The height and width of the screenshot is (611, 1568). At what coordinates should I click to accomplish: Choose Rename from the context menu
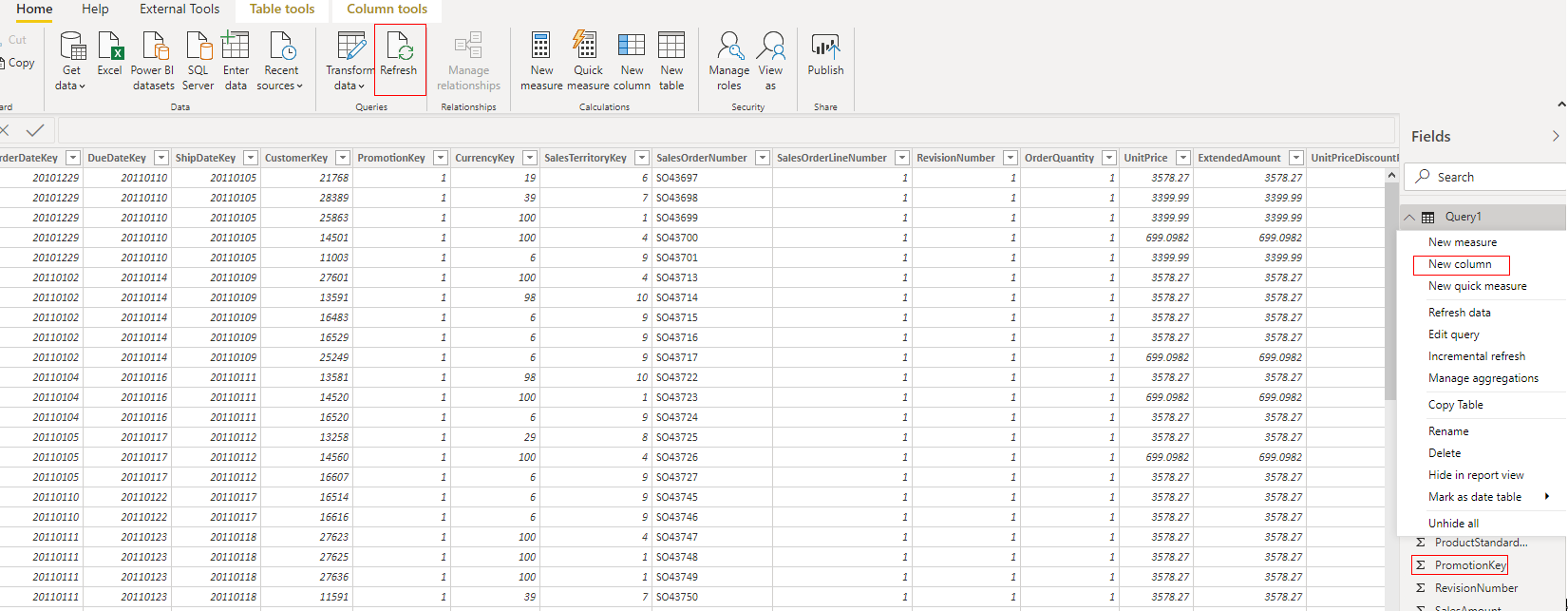click(x=1448, y=431)
